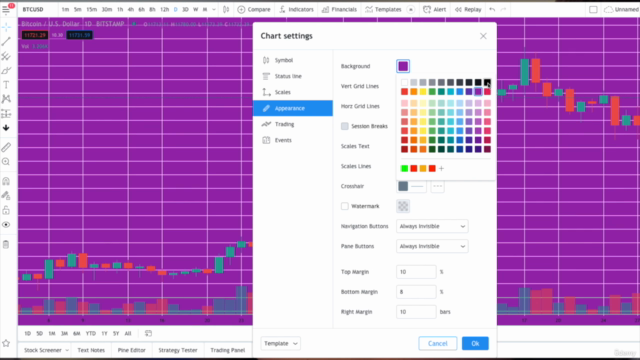This screenshot has width=640, height=360.
Task: Pick the black color swatch
Action: pos(487,82)
